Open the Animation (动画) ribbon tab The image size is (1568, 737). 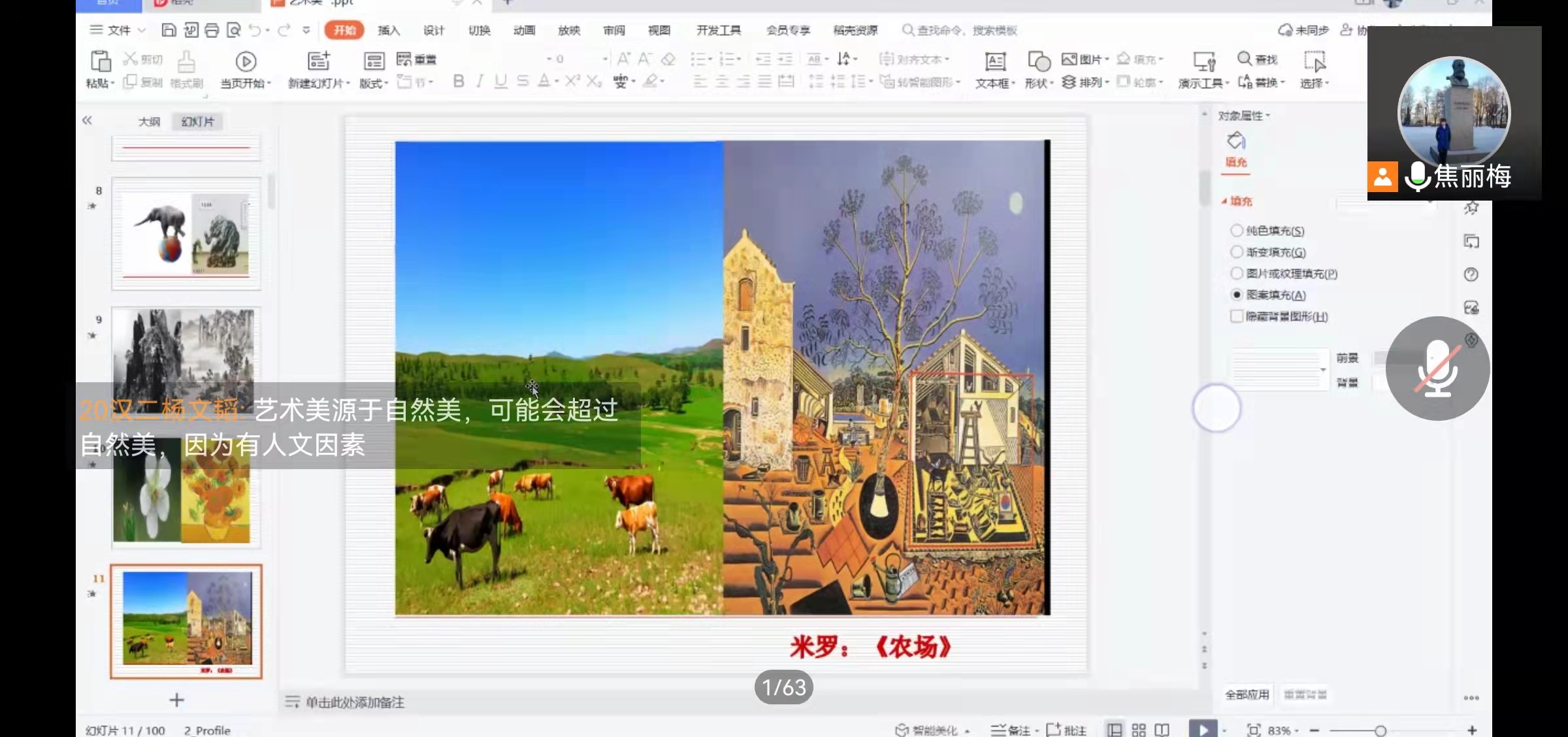[x=524, y=30]
